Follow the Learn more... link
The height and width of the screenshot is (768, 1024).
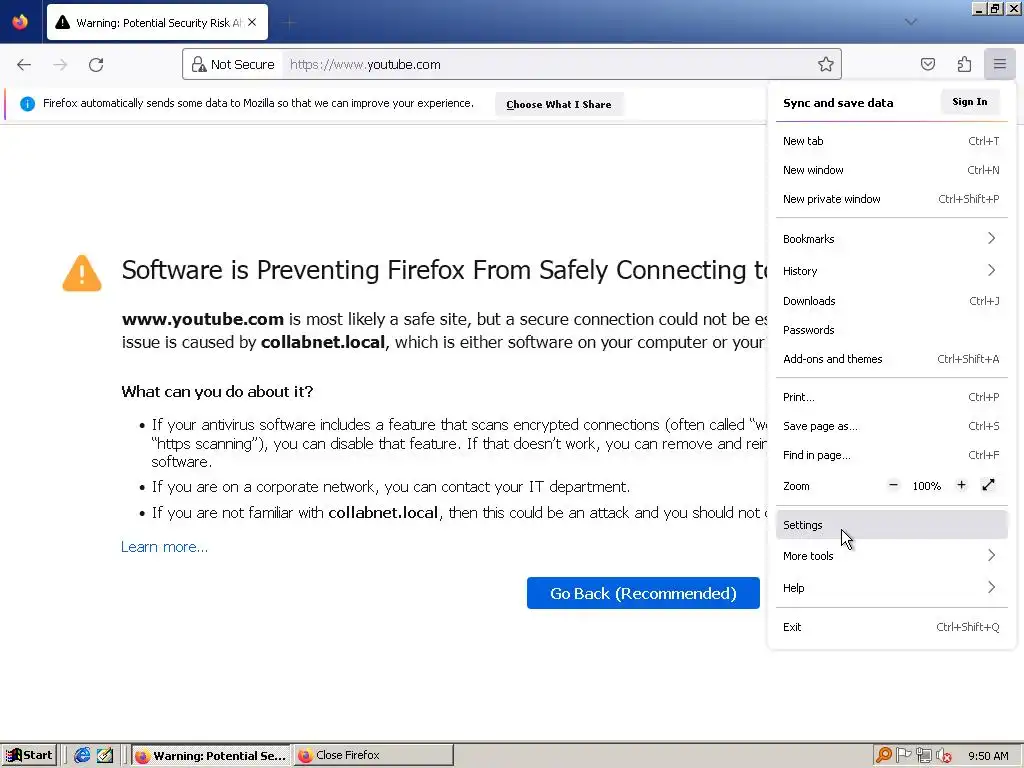[165, 547]
